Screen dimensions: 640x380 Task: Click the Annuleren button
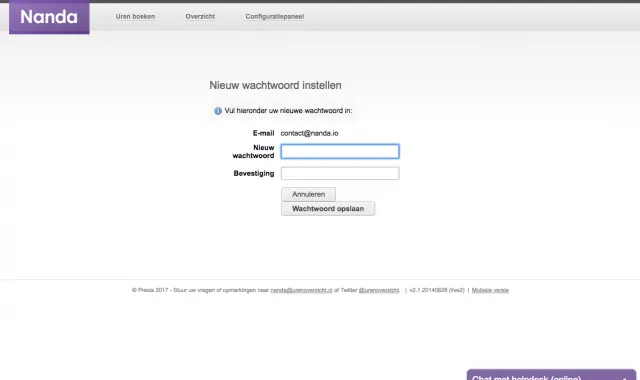click(309, 194)
